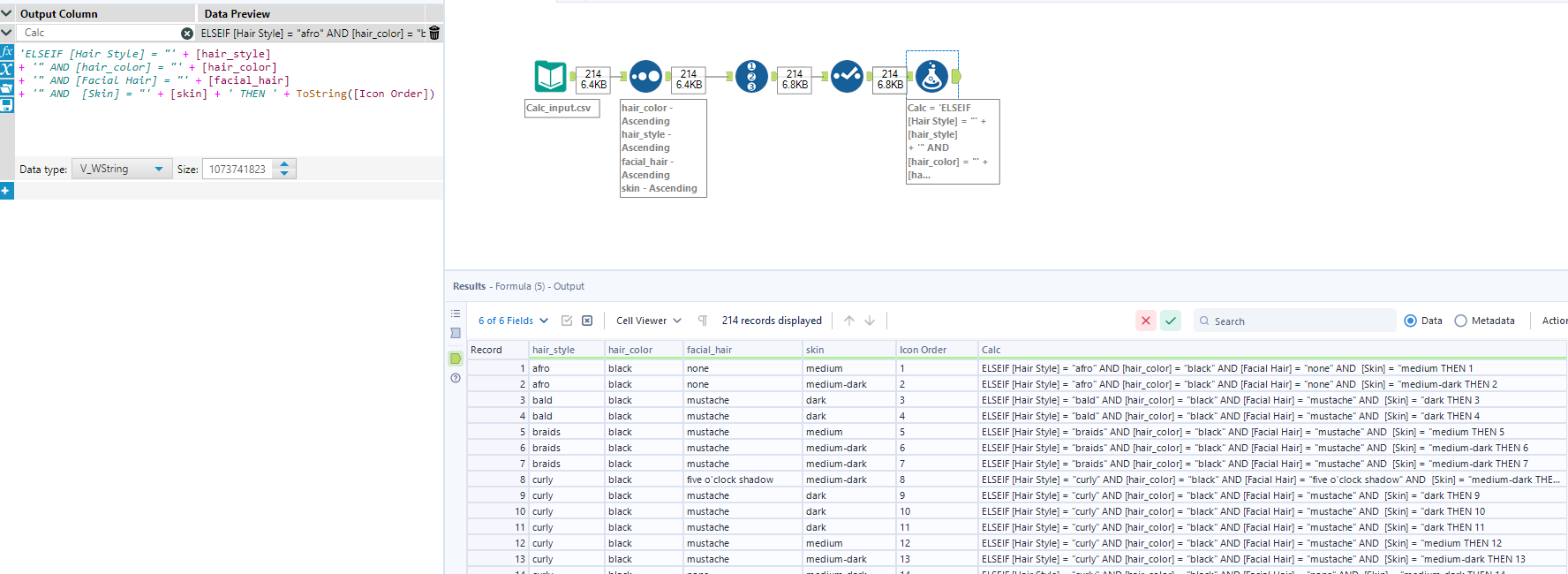Decrease the Size value with down stepper
The height and width of the screenshot is (574, 1568).
(x=284, y=173)
